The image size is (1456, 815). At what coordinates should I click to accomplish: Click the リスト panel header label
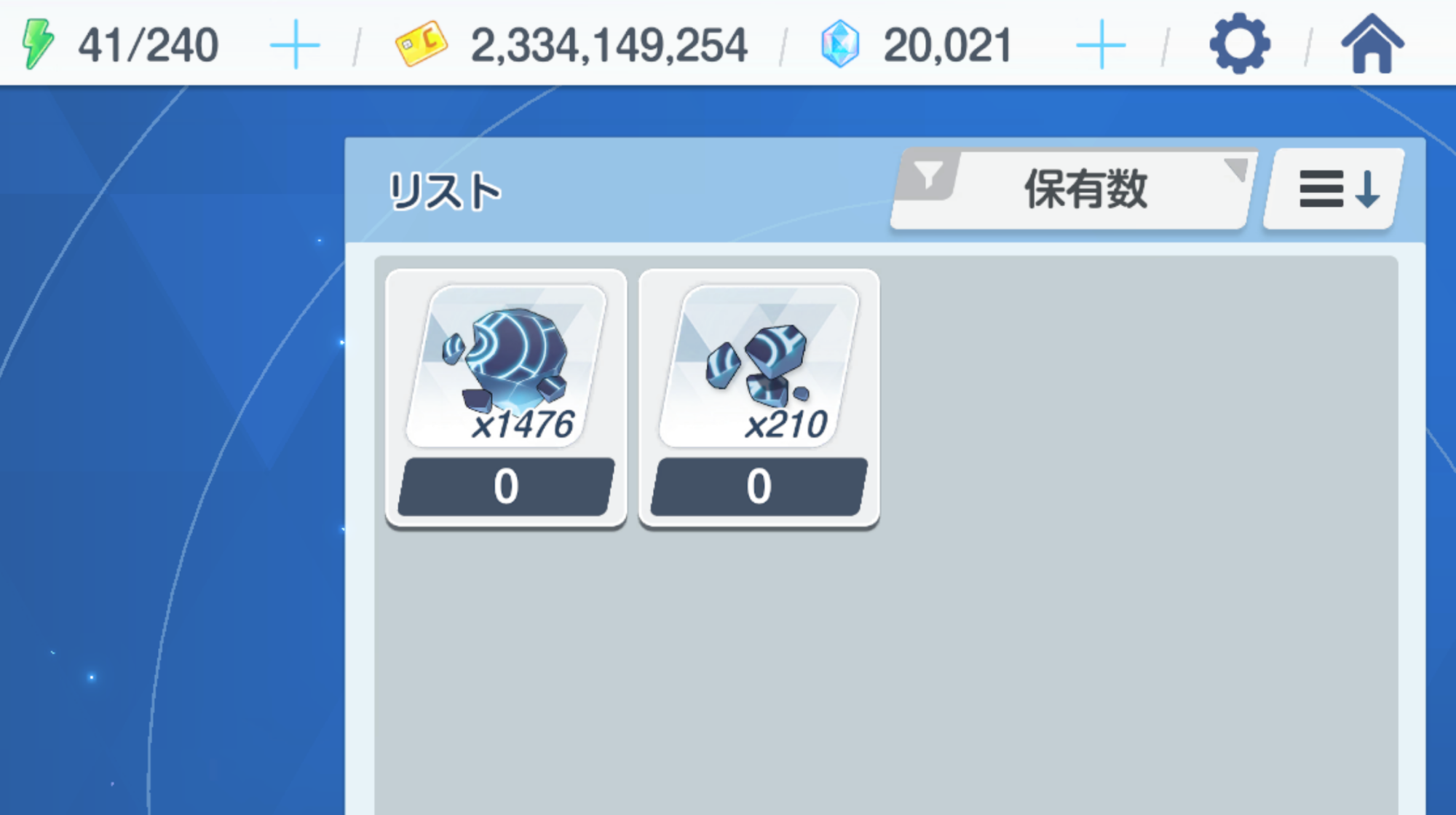tap(445, 192)
